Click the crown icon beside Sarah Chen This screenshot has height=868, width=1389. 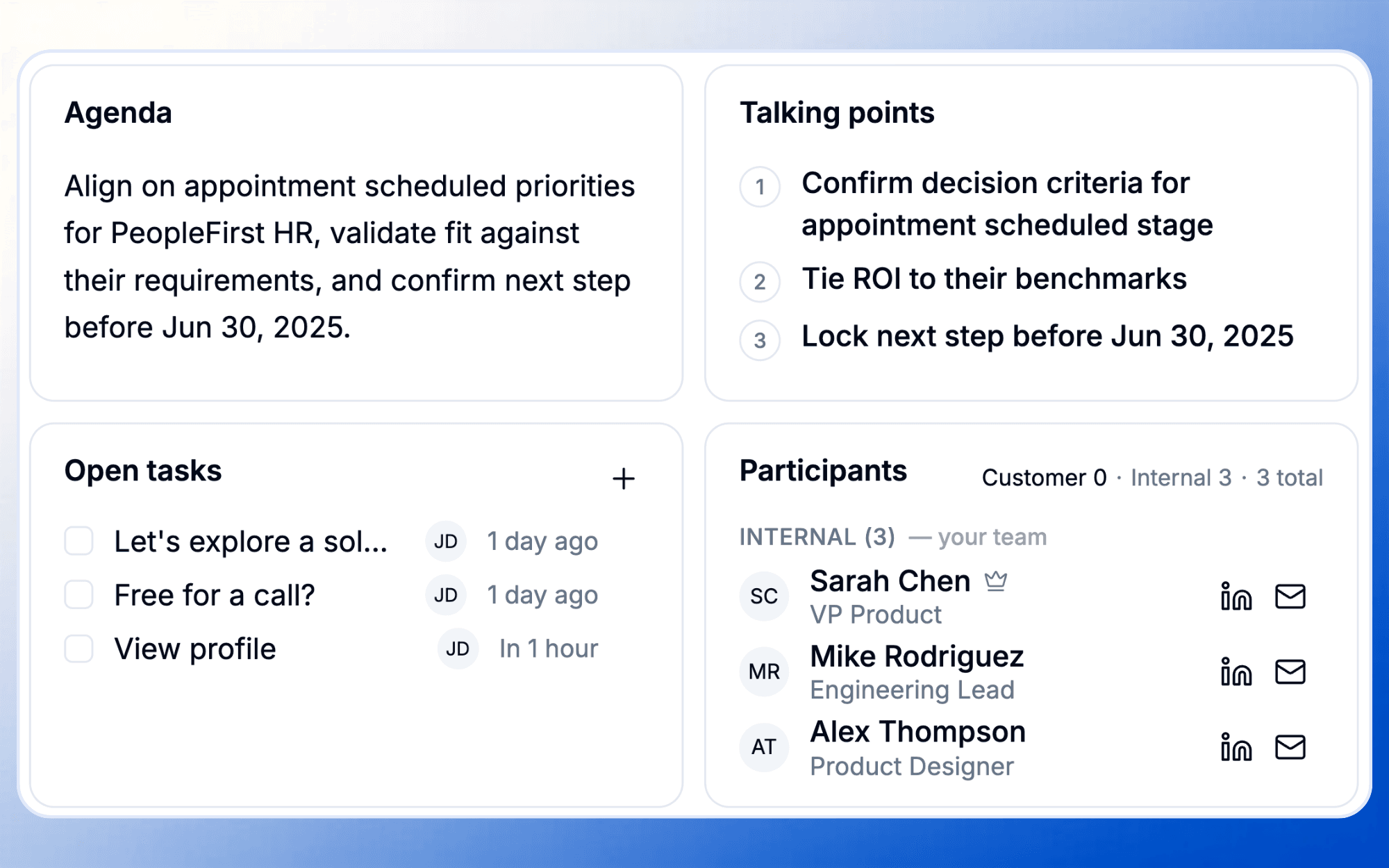996,581
